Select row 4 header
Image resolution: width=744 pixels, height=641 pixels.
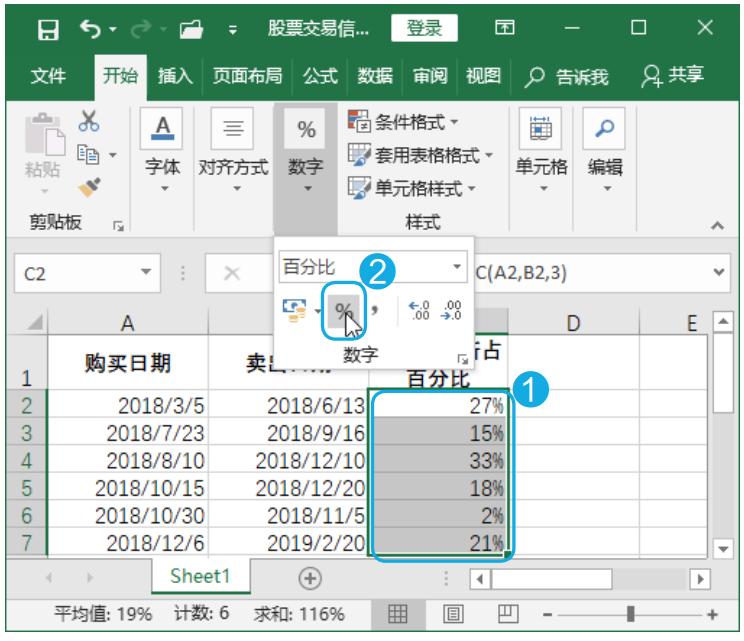click(x=27, y=460)
